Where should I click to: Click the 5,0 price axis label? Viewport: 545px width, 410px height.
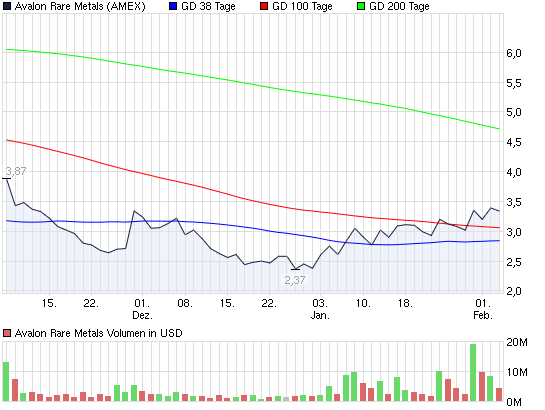pyautogui.click(x=514, y=113)
